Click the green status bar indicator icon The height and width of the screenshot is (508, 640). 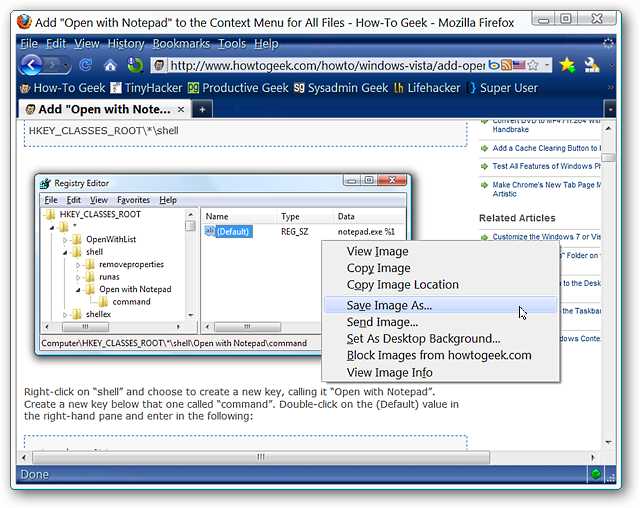point(596,474)
